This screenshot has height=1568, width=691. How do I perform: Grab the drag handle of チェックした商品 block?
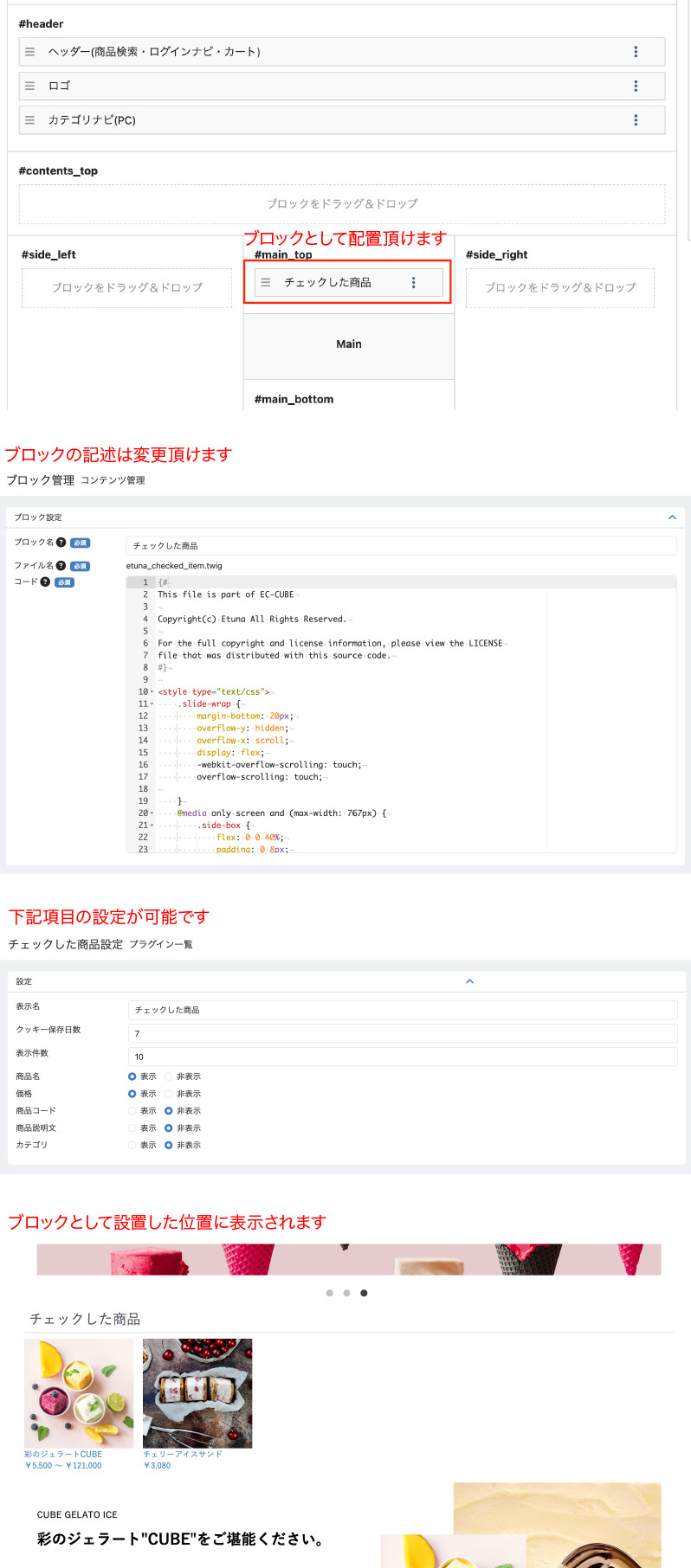[266, 282]
